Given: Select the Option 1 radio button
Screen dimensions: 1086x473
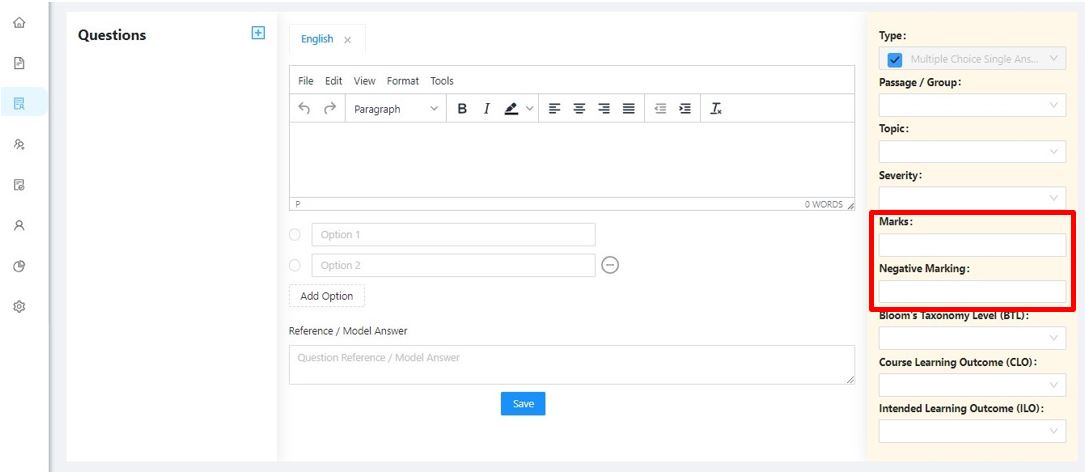Looking at the screenshot, I should point(295,235).
